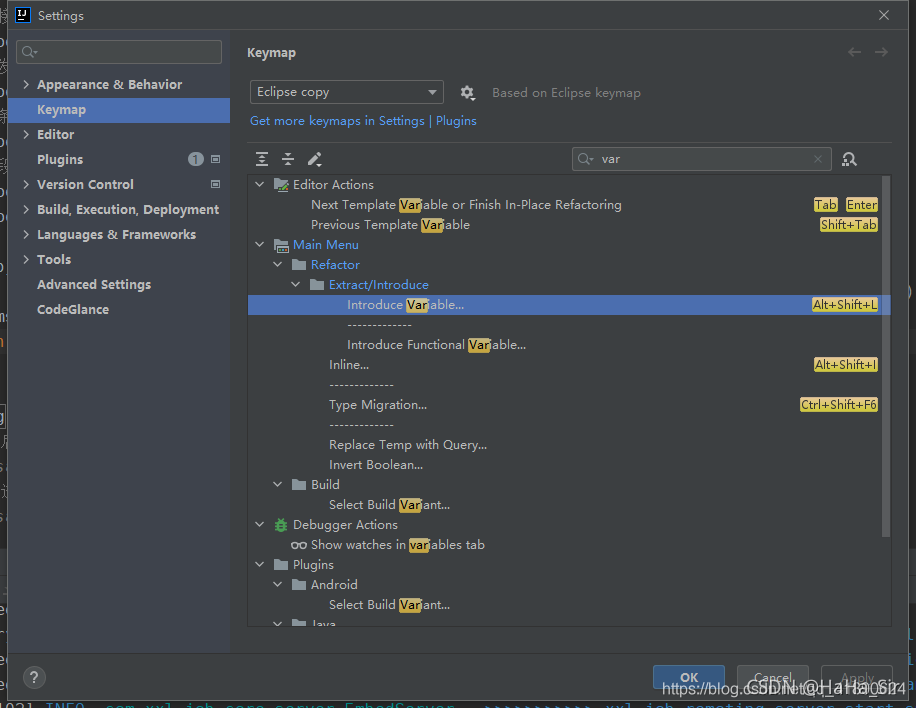Clear the 'var' search with the X icon
This screenshot has height=708, width=916.
coord(818,159)
